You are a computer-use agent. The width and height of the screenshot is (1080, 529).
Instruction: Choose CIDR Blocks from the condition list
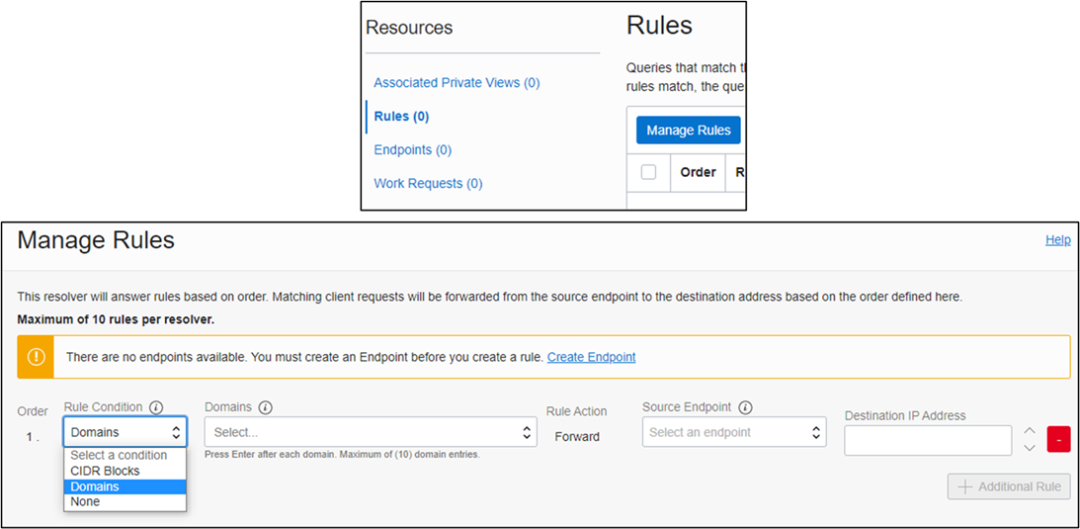point(105,471)
